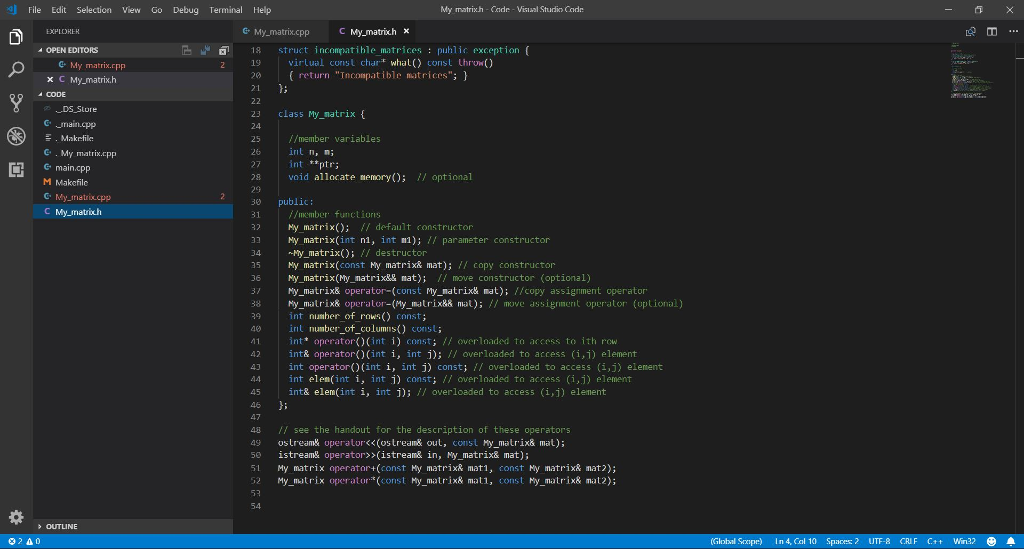Image resolution: width=1024 pixels, height=549 pixels.
Task: Click the errors and warnings status indicator
Action: 24,541
